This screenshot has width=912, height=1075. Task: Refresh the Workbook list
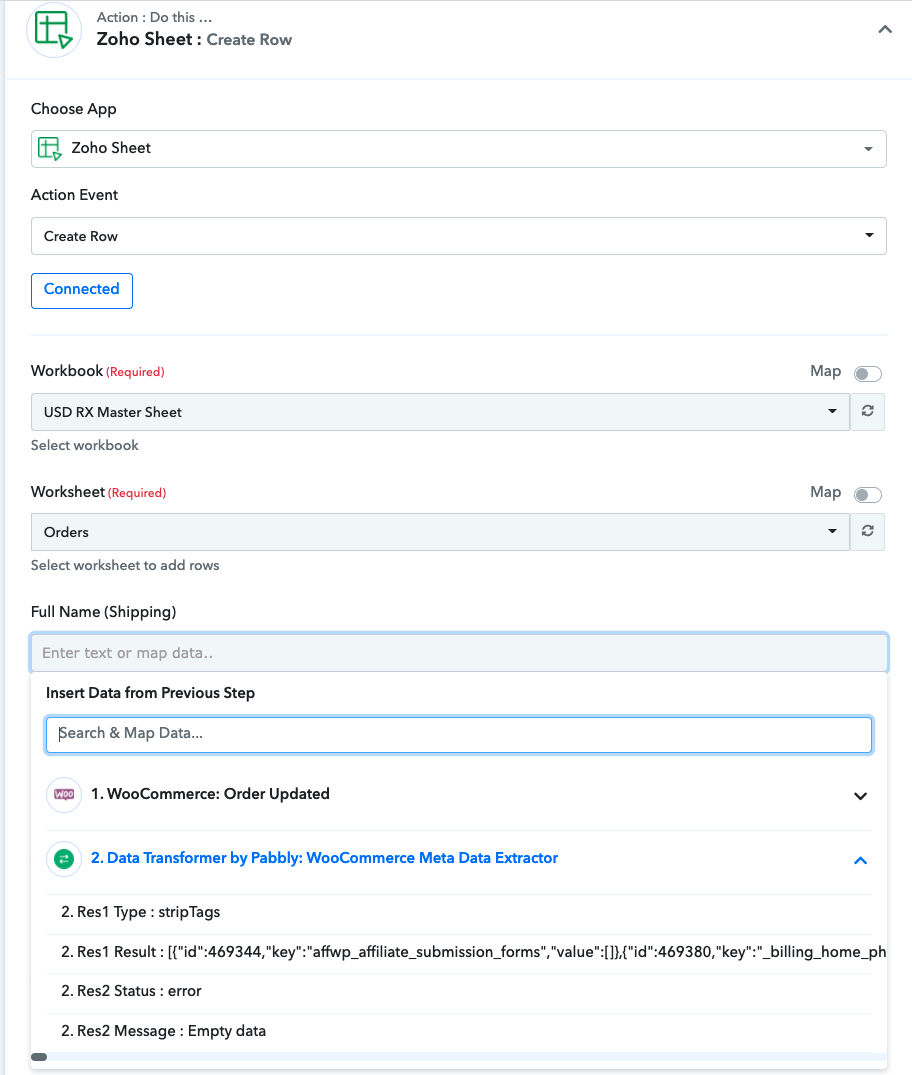pos(867,411)
